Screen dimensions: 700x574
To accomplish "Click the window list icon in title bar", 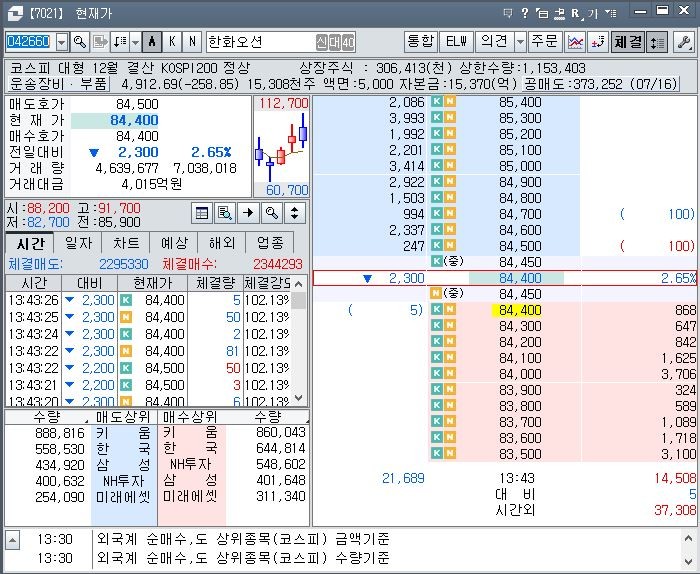I will pos(611,13).
